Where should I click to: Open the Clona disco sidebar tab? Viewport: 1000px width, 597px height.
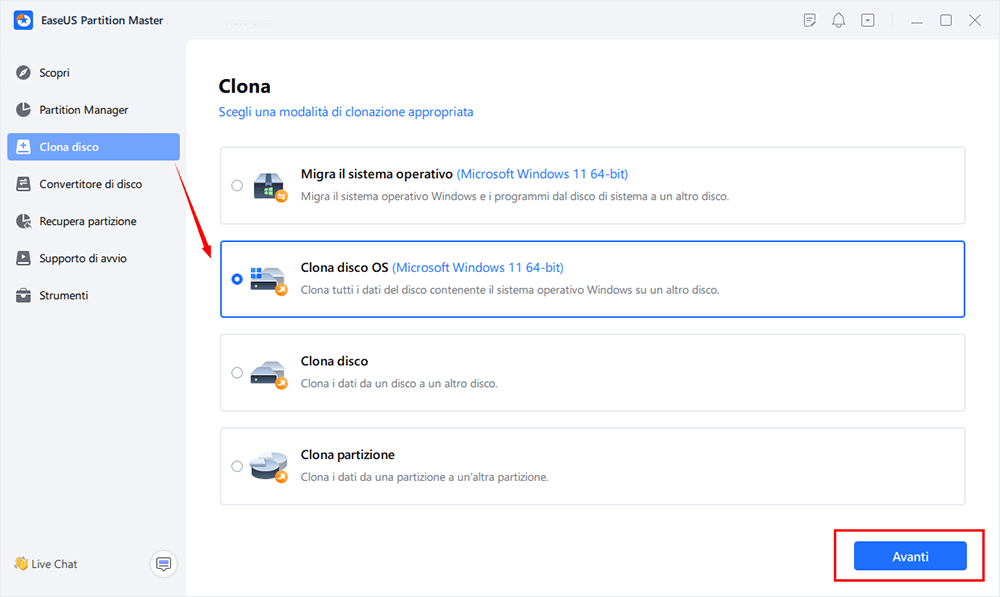(x=93, y=147)
